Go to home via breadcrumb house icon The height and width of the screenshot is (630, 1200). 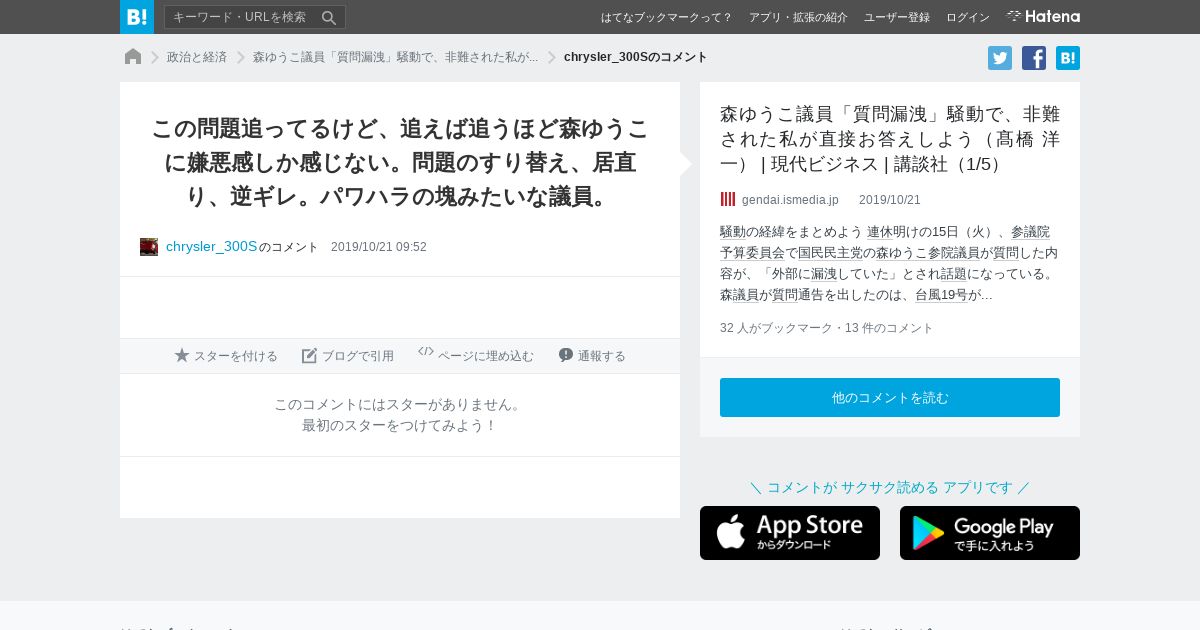[x=133, y=57]
